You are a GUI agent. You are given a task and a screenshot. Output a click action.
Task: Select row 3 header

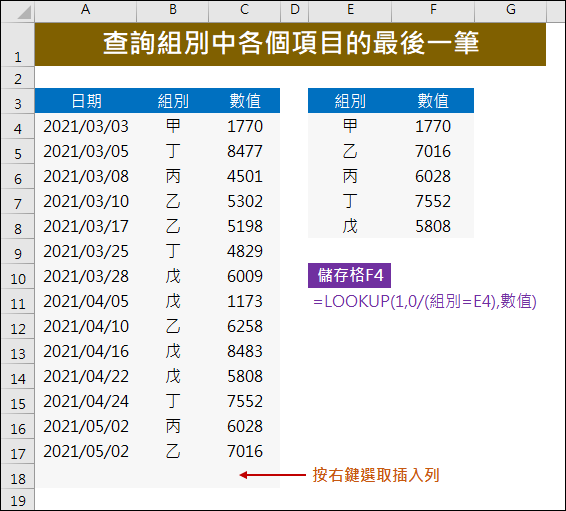18,101
